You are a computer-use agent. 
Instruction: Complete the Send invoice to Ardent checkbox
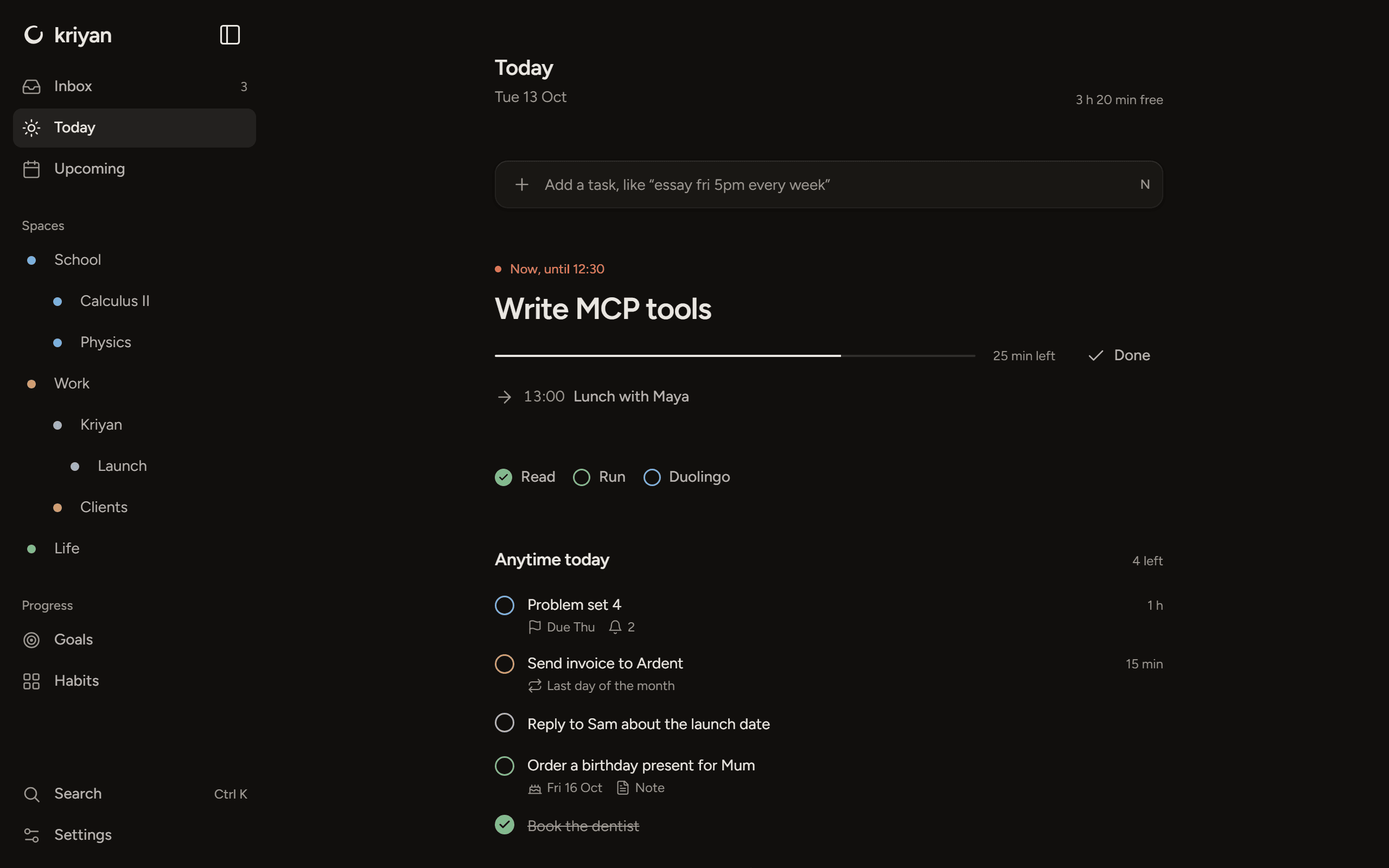[x=505, y=664]
